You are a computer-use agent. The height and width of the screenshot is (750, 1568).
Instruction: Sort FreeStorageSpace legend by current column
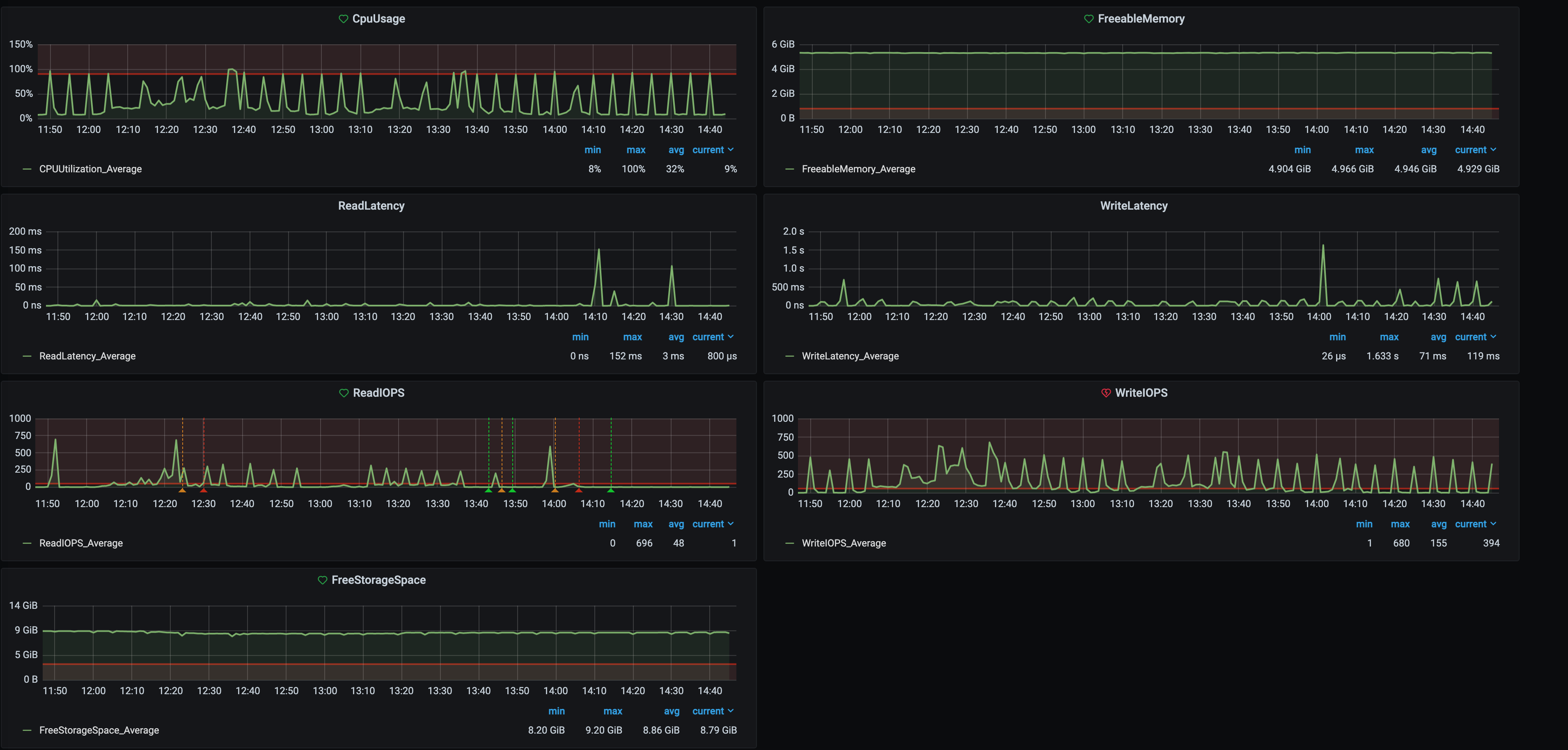pos(713,712)
